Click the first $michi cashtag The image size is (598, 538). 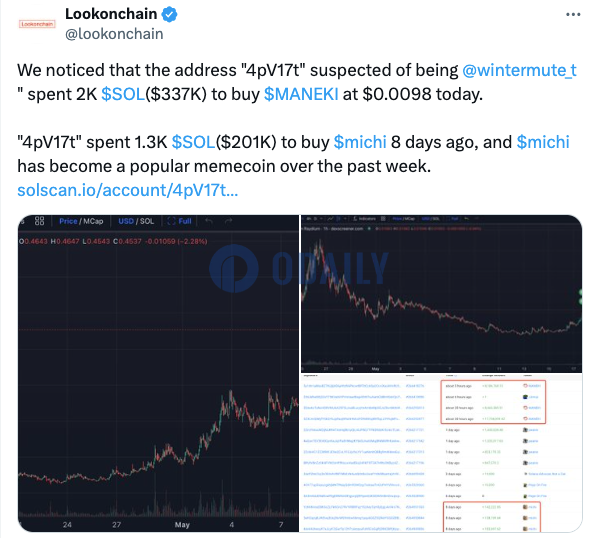point(360,142)
